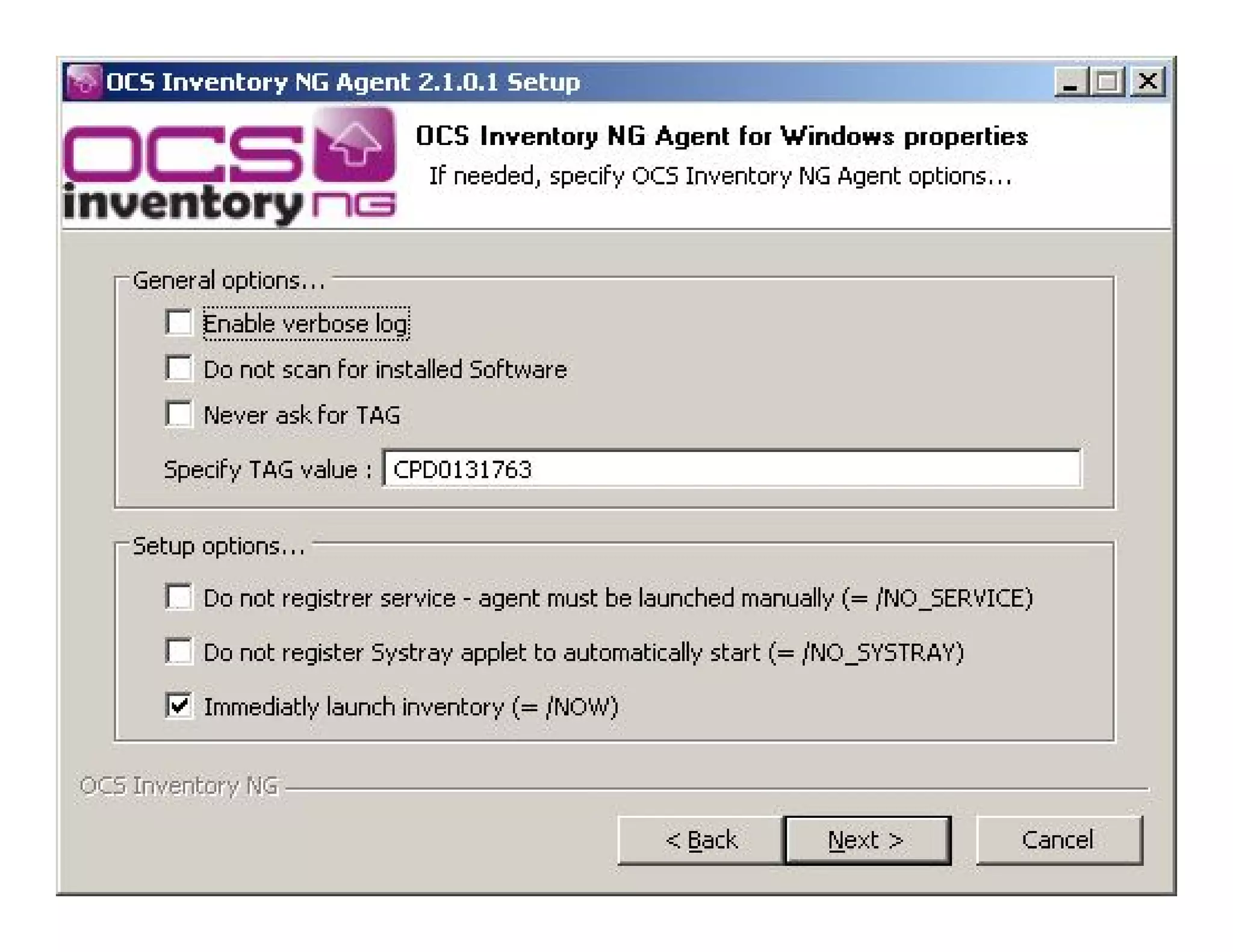This screenshot has height=952, width=1233.
Task: Enable verbose log checkbox
Action: click(179, 323)
